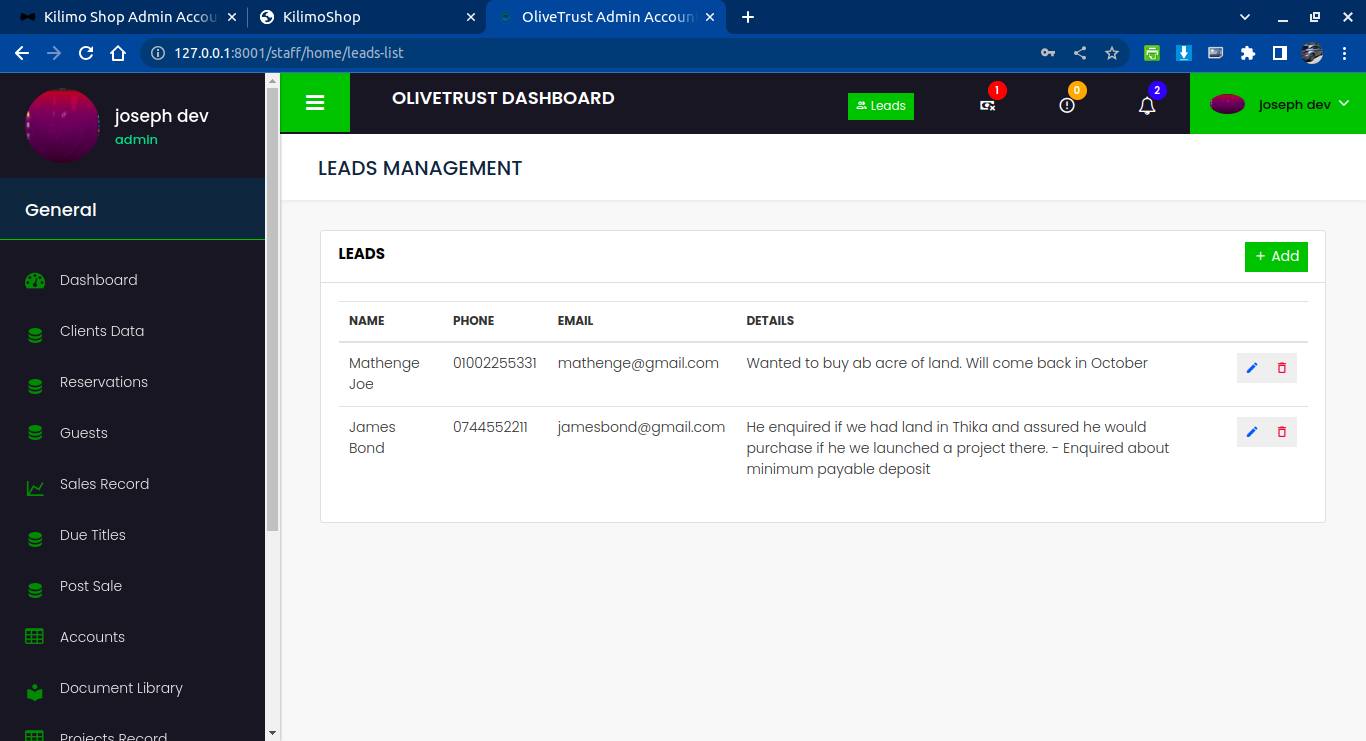This screenshot has height=741, width=1366.
Task: Delete the James Bond lead with trash icon
Action: coord(1281,432)
